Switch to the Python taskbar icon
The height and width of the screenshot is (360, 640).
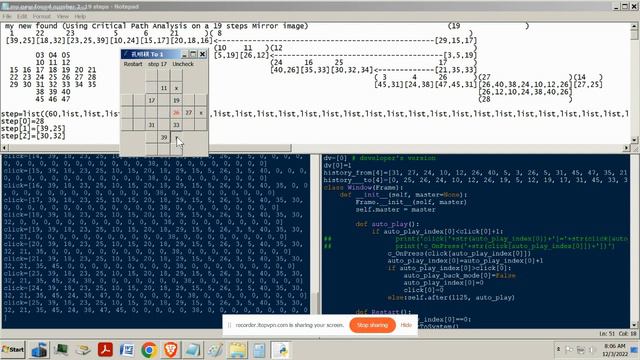(x=281, y=350)
